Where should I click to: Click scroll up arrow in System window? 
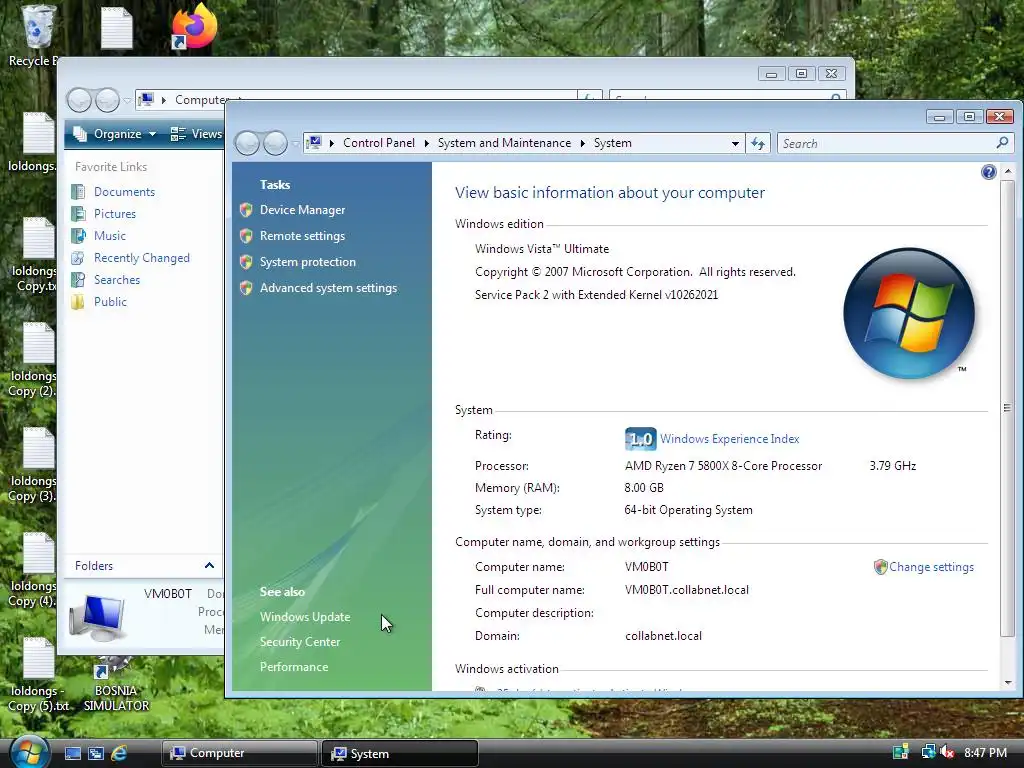(1008, 171)
